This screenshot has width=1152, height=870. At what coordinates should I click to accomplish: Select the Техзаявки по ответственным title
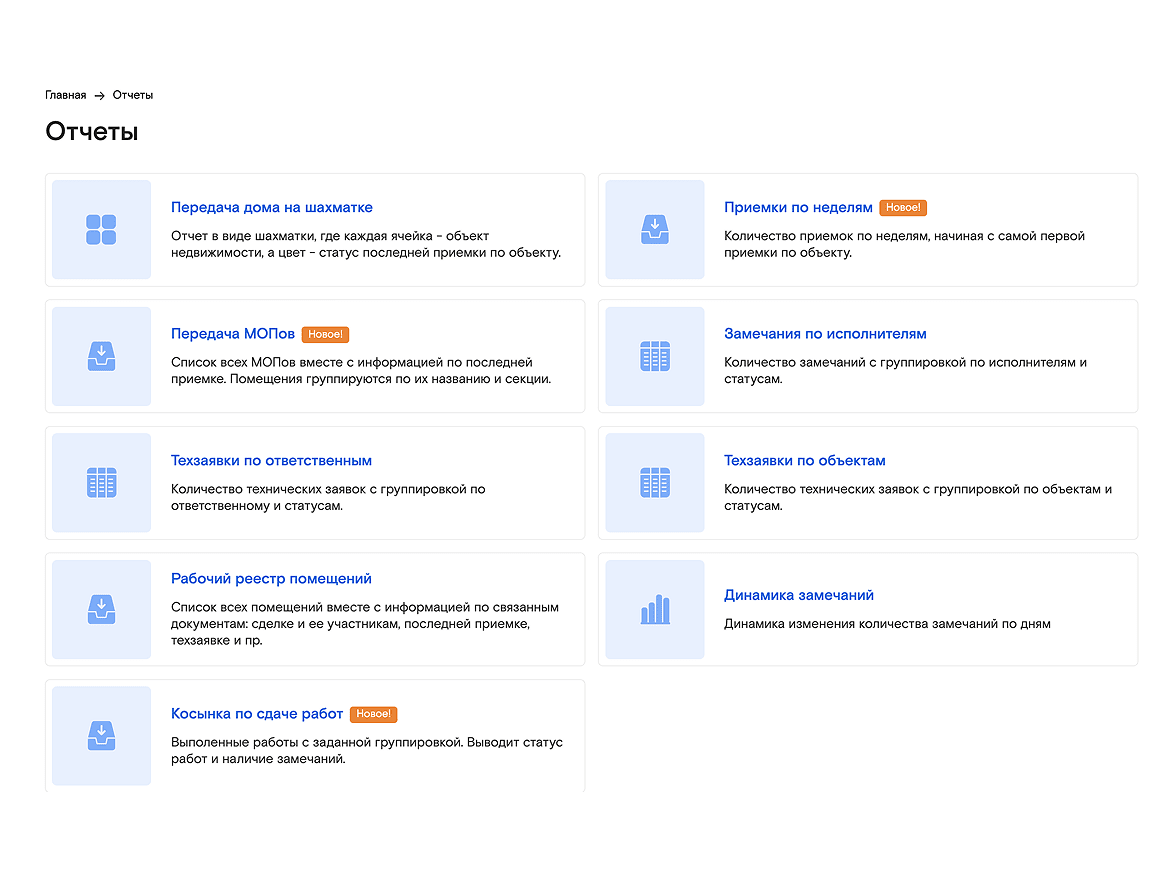click(x=271, y=461)
